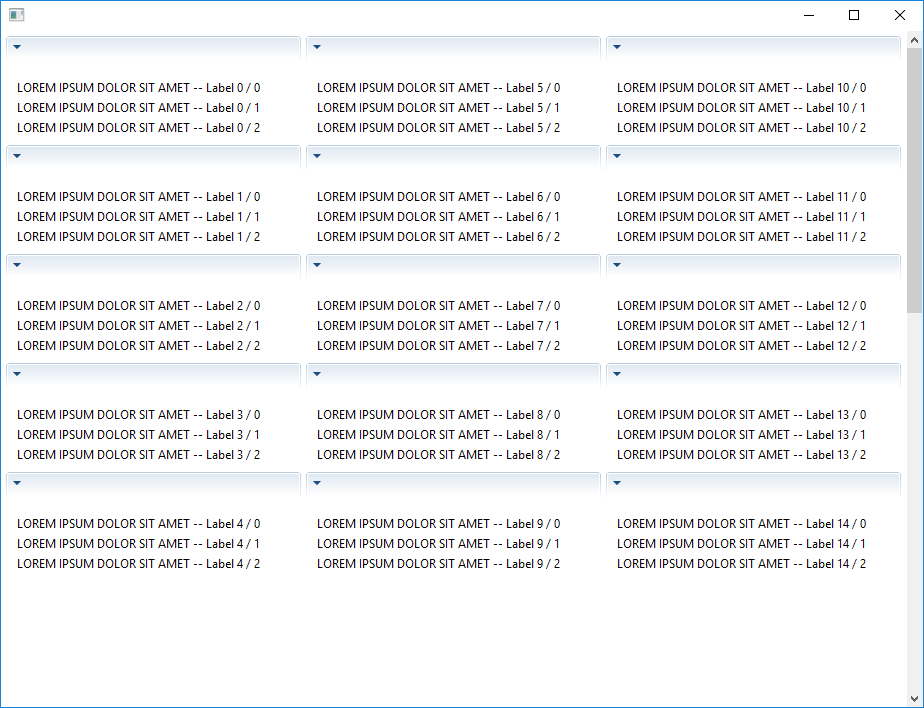Collapse the expander above Label 10 / 0

click(617, 47)
